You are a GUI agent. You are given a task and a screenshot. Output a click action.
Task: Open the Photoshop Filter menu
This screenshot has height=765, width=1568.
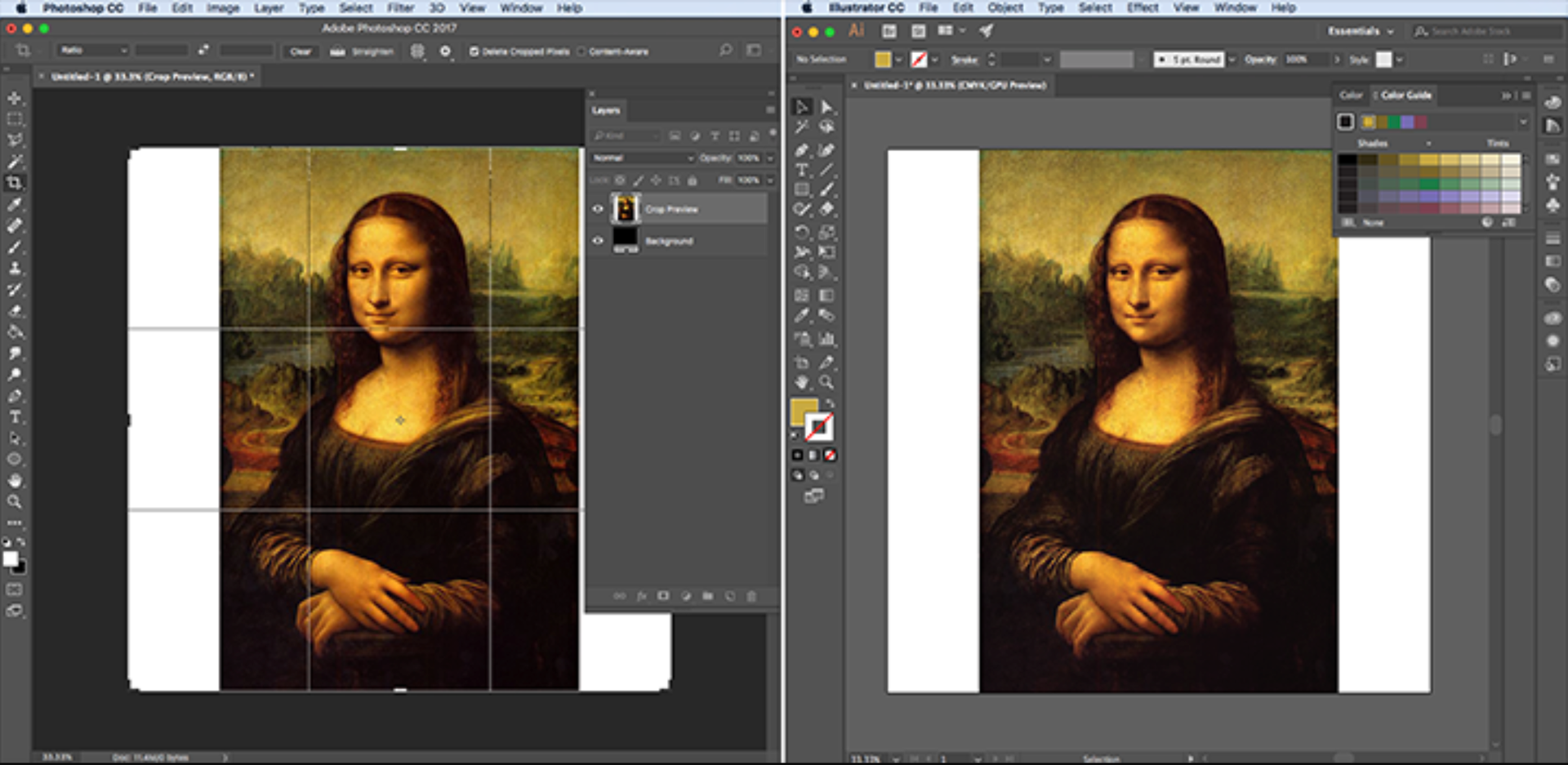(400, 8)
